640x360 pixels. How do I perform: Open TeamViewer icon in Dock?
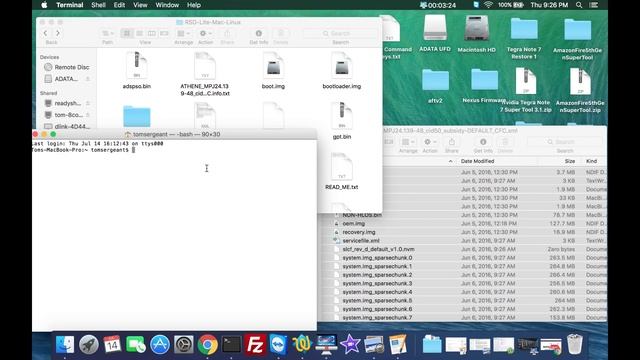(278, 344)
